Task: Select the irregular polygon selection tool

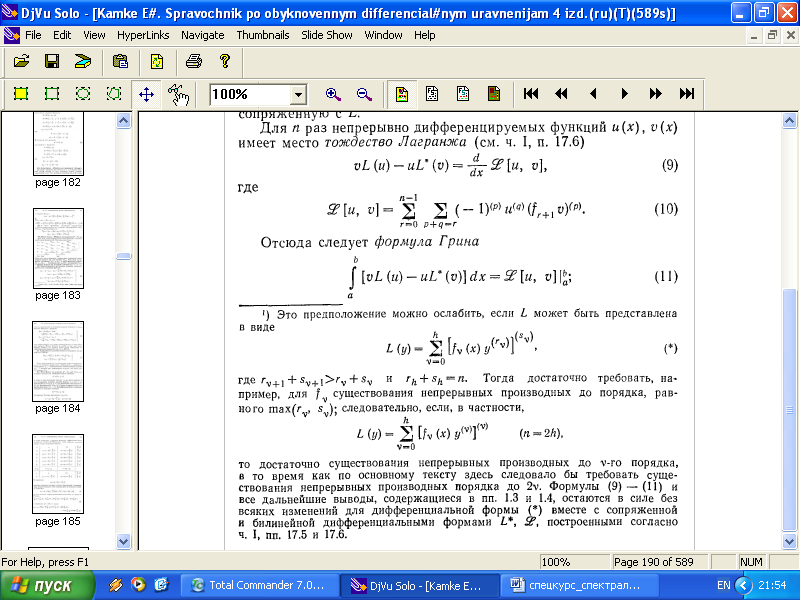Action: [x=114, y=94]
